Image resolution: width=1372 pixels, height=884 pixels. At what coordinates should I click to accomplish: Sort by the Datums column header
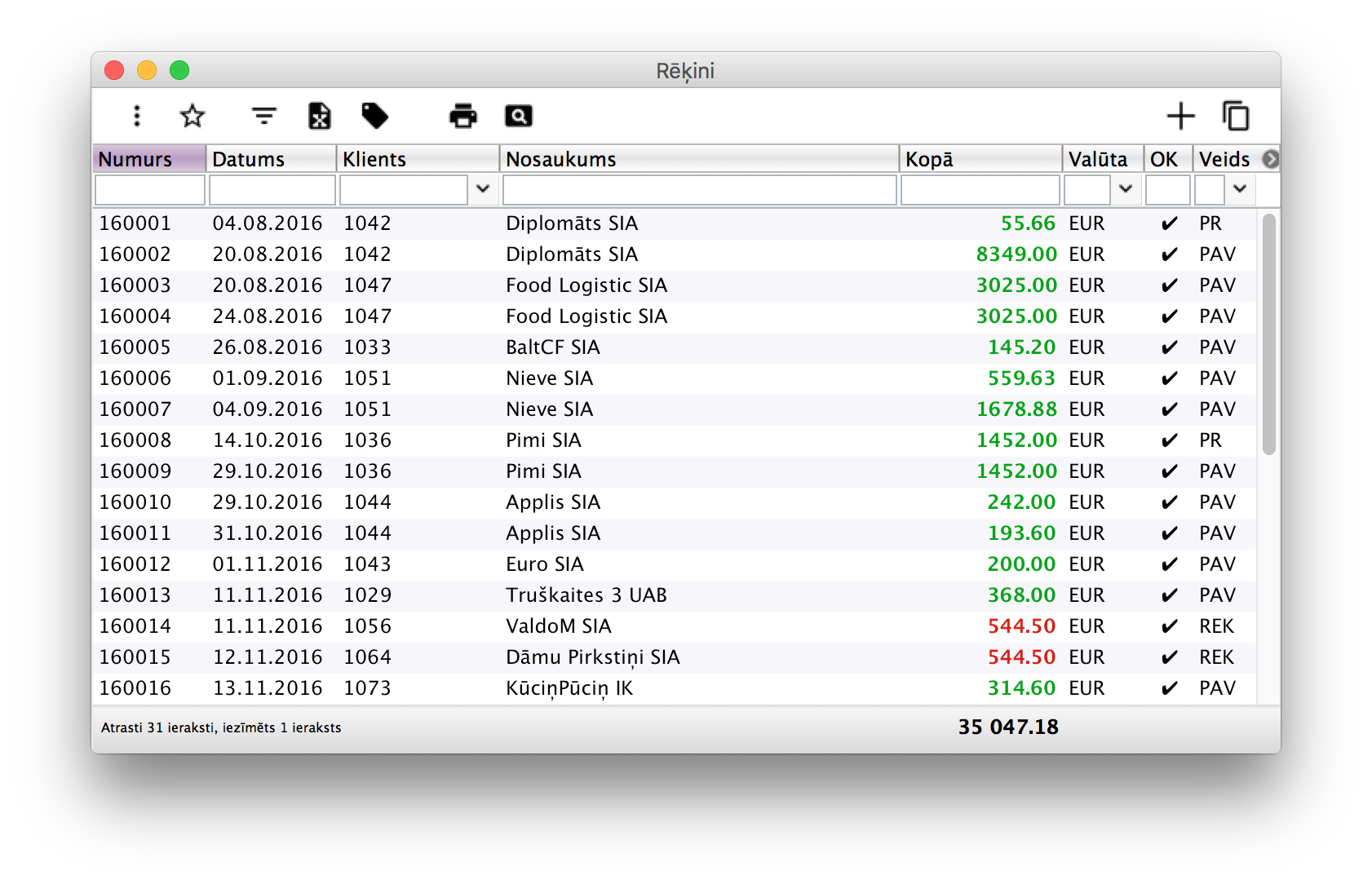click(x=271, y=159)
